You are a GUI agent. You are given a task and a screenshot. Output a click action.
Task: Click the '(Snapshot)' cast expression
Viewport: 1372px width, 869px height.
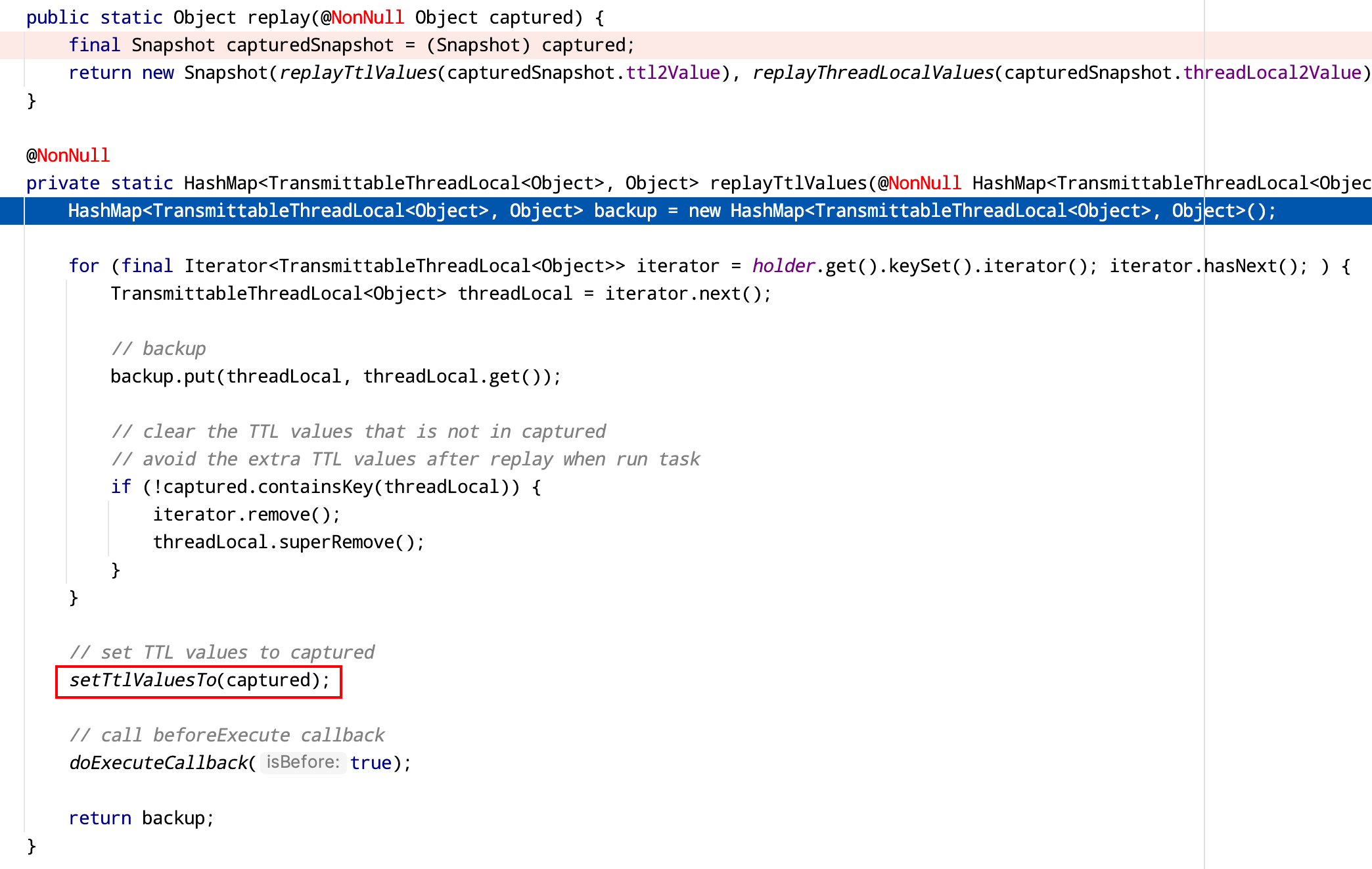[x=478, y=45]
